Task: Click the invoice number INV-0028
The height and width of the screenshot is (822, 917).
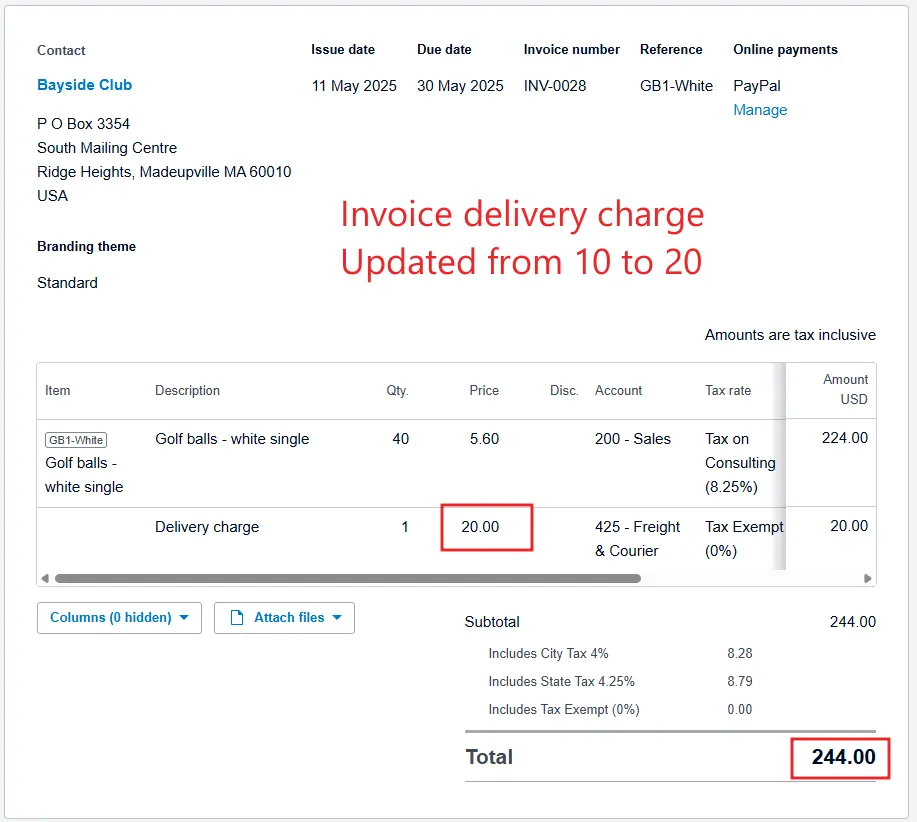Action: click(x=555, y=86)
